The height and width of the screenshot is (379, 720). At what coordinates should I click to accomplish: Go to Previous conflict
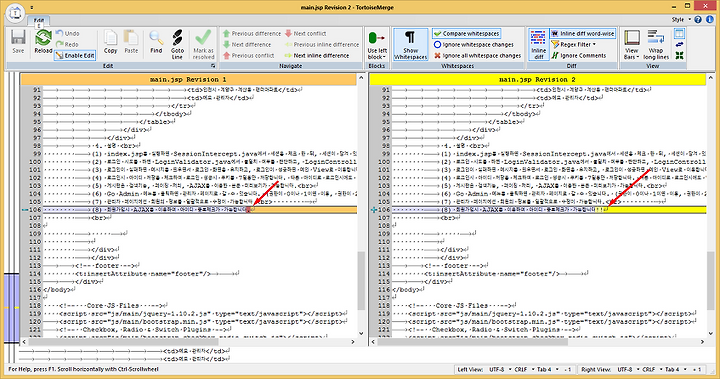[248, 56]
